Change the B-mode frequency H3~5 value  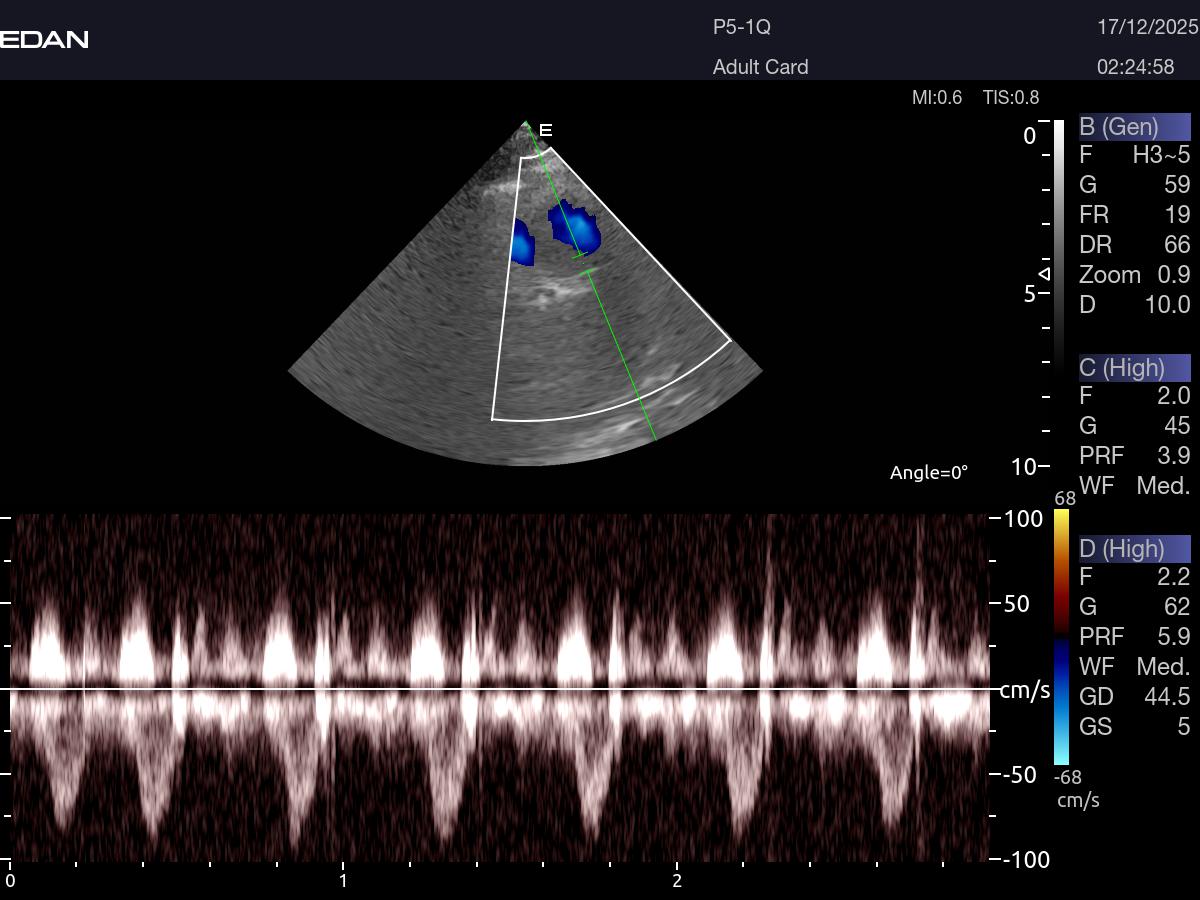(x=1161, y=155)
